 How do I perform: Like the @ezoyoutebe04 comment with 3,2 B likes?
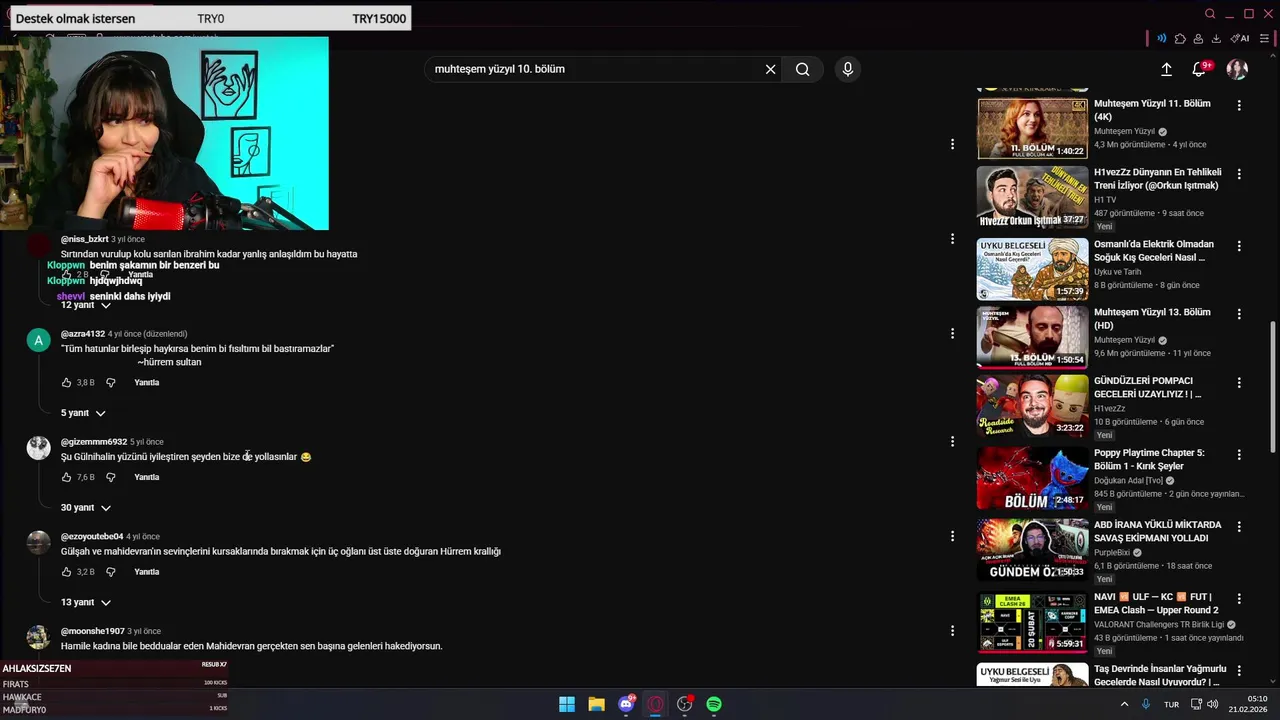coord(67,572)
